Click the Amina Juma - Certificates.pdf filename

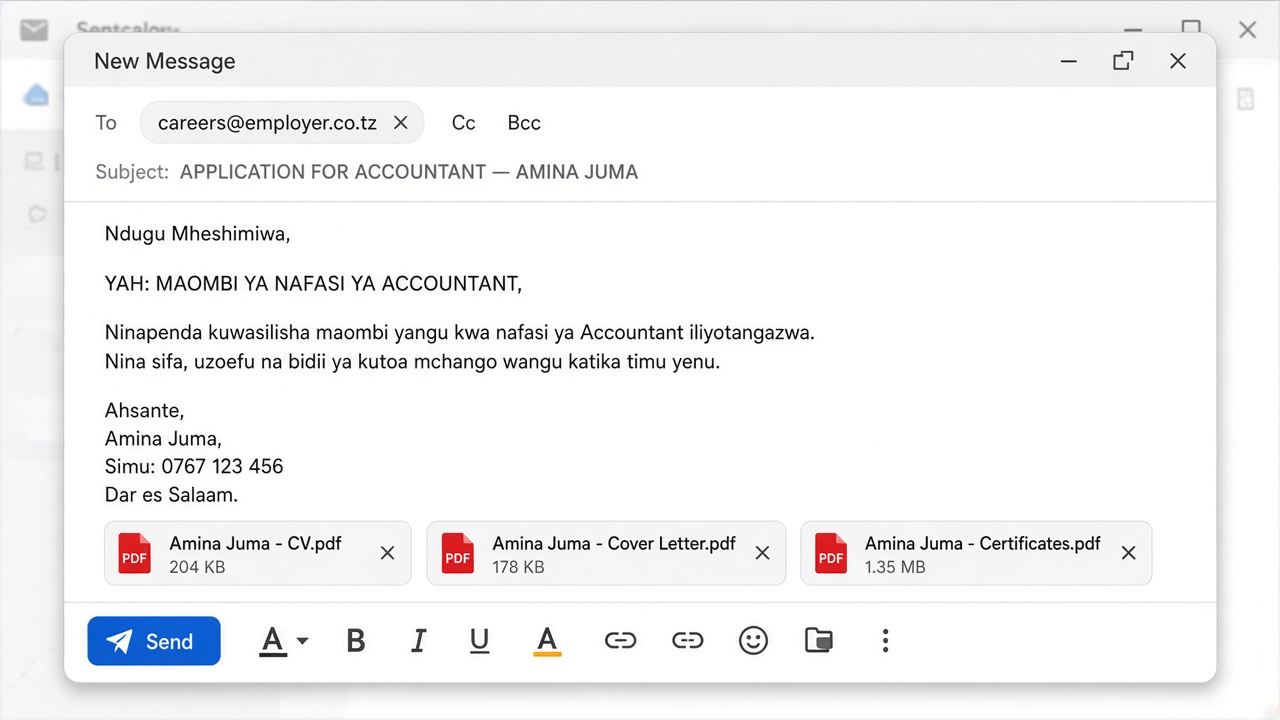pyautogui.click(x=982, y=544)
